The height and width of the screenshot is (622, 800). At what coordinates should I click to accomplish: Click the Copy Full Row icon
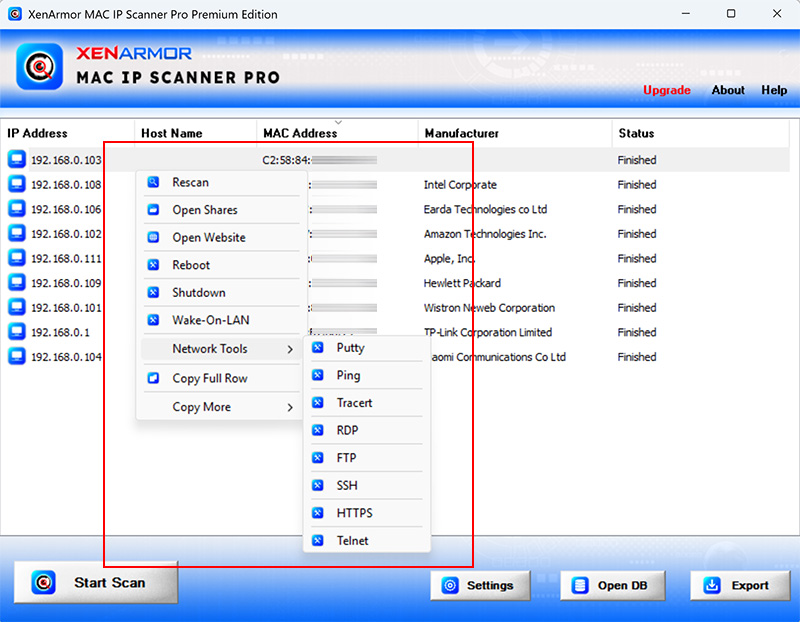click(153, 378)
